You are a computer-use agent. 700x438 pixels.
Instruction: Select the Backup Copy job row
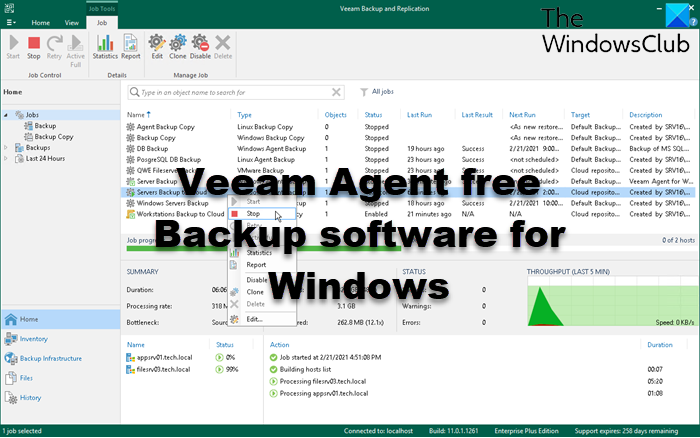click(x=408, y=138)
